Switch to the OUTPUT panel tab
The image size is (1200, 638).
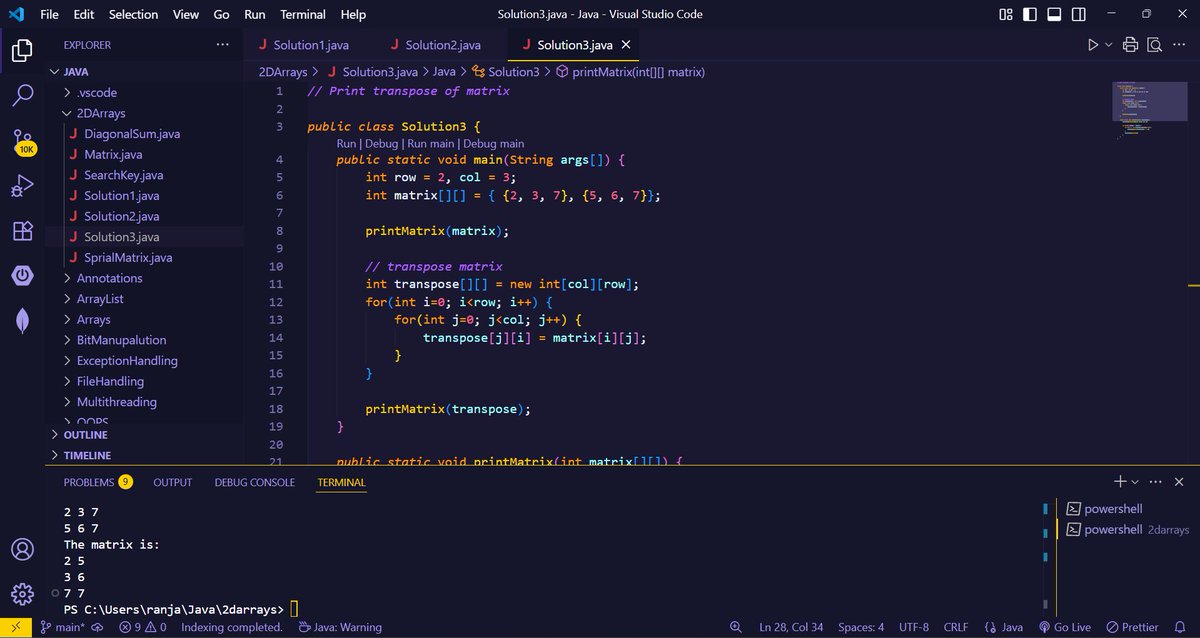172,482
